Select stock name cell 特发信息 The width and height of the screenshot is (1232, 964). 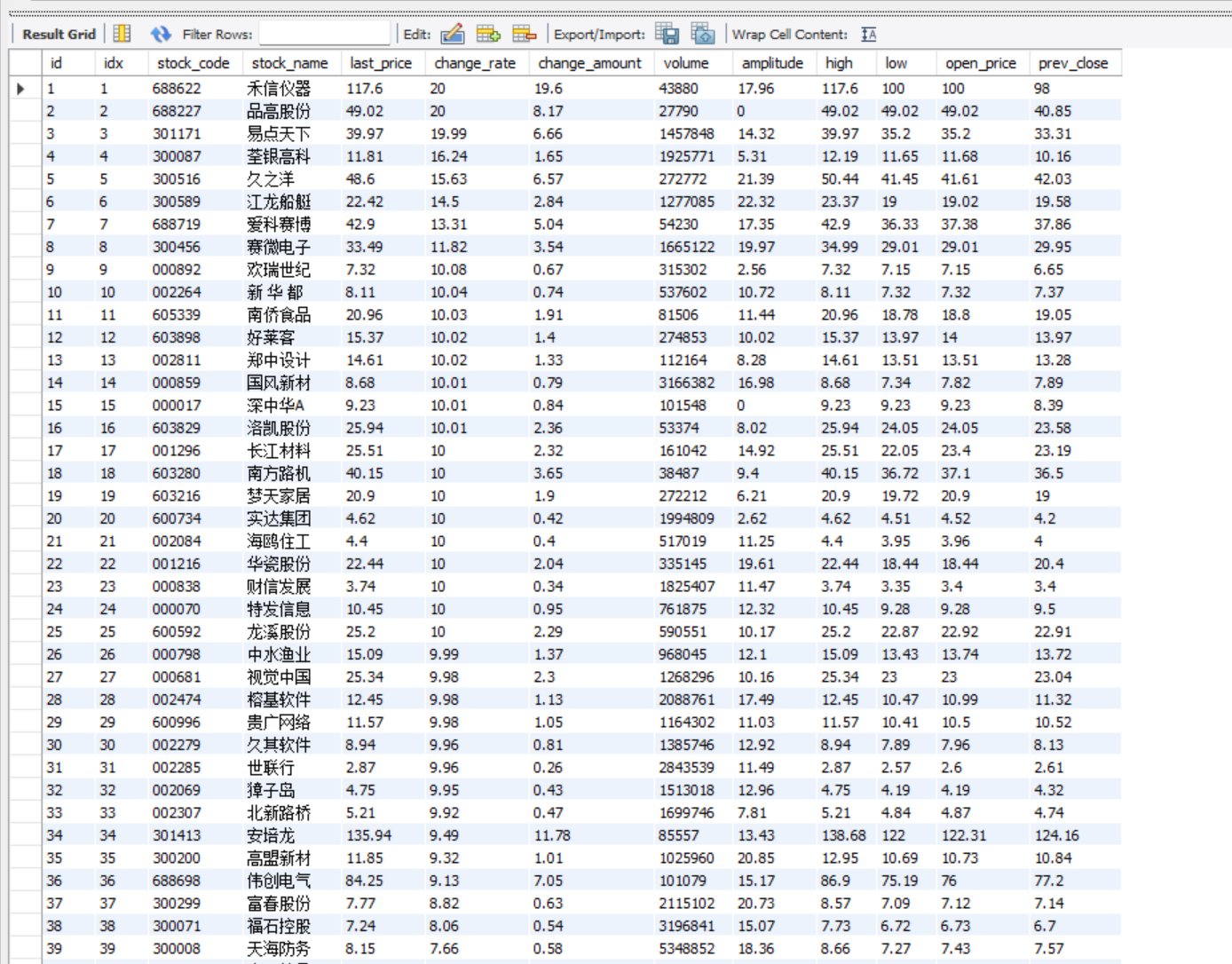tap(292, 610)
